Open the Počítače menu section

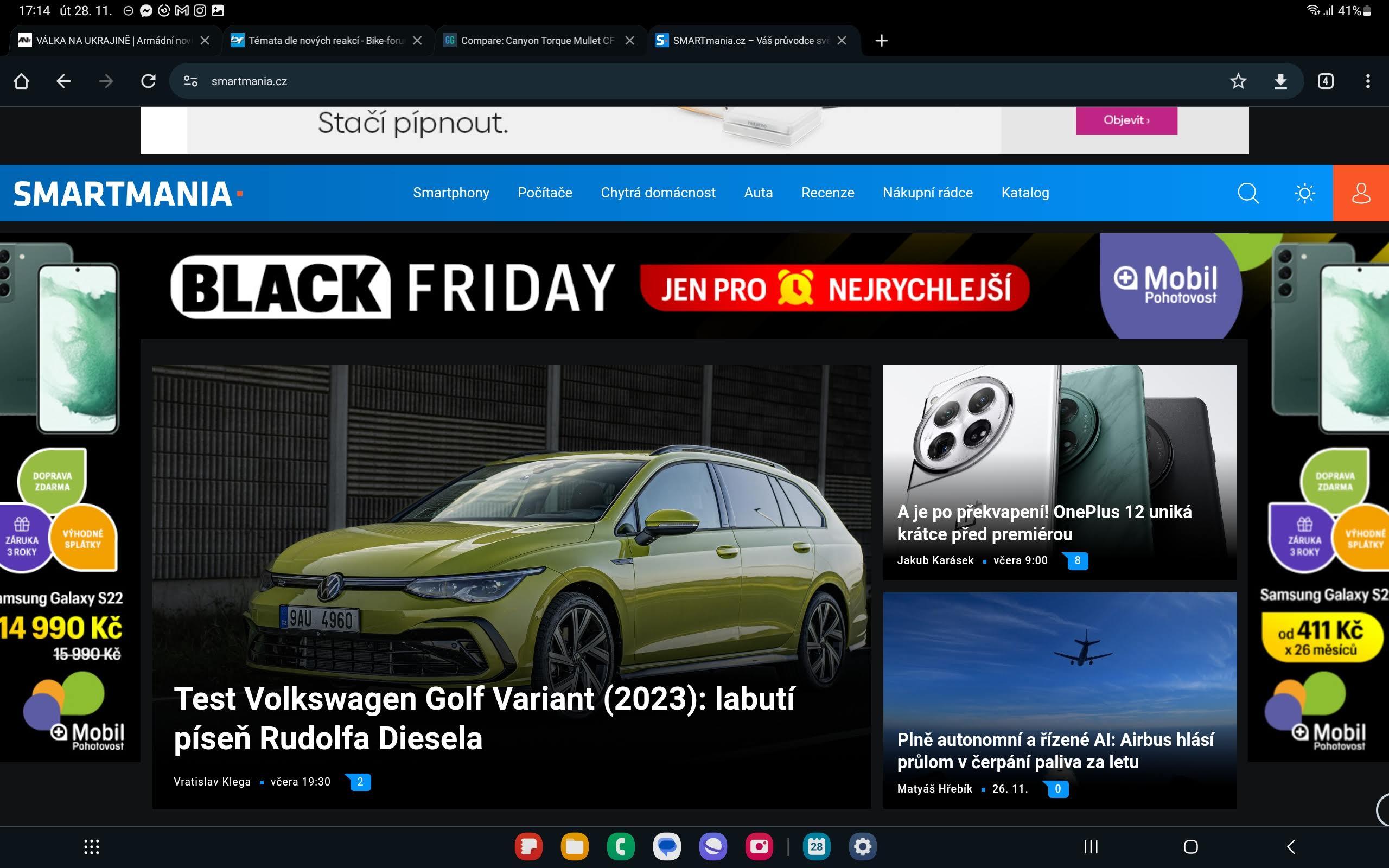coord(545,192)
